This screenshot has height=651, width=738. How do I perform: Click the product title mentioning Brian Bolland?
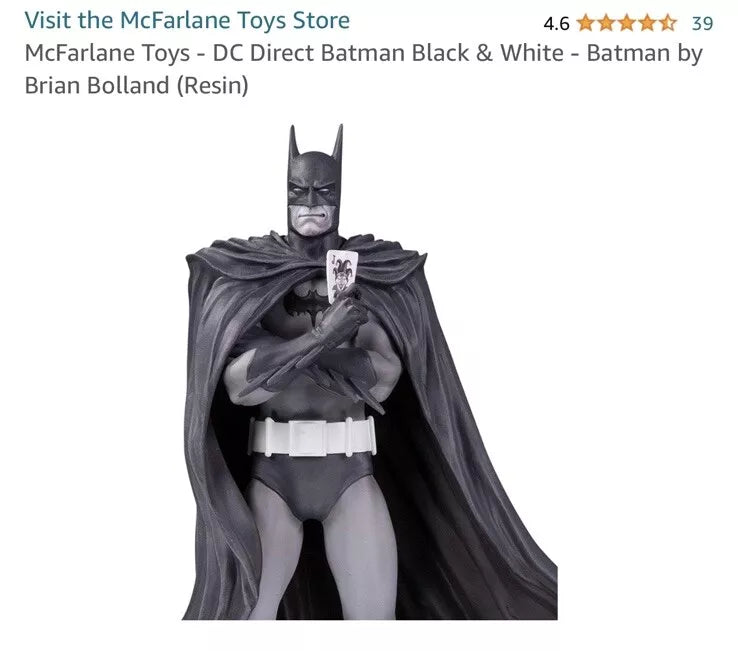(x=363, y=68)
